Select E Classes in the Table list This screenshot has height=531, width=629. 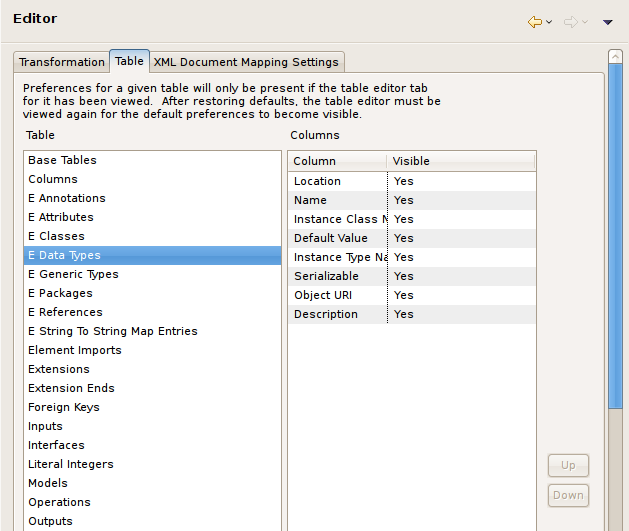coord(56,236)
